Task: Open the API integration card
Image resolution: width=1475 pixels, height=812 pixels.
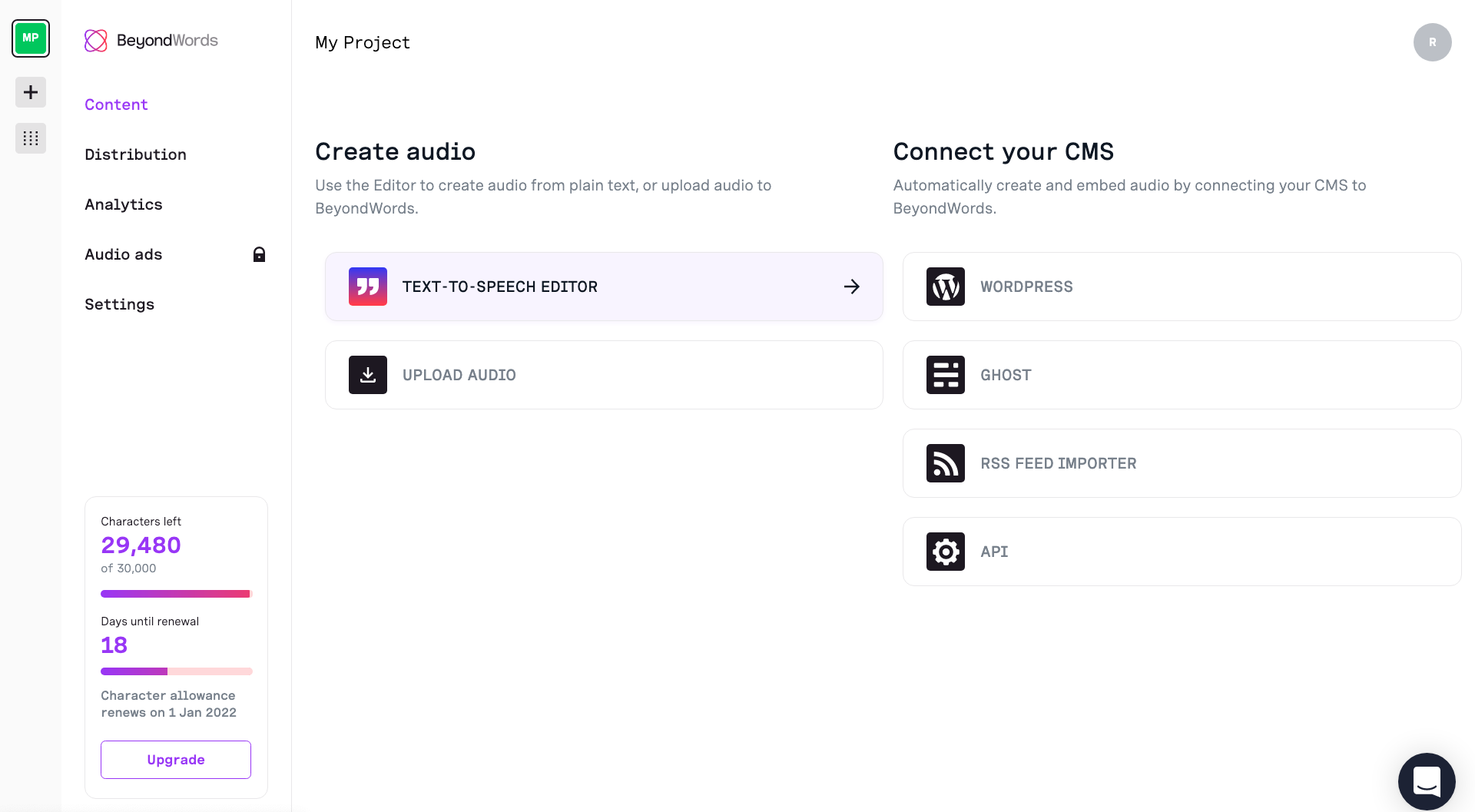Action: point(1182,552)
